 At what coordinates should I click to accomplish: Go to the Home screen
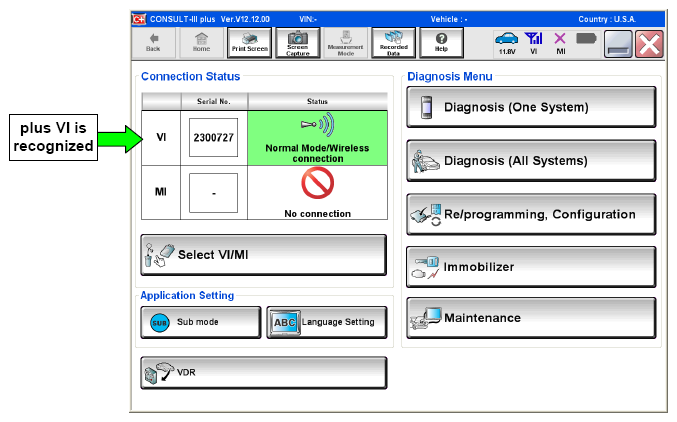[x=201, y=43]
